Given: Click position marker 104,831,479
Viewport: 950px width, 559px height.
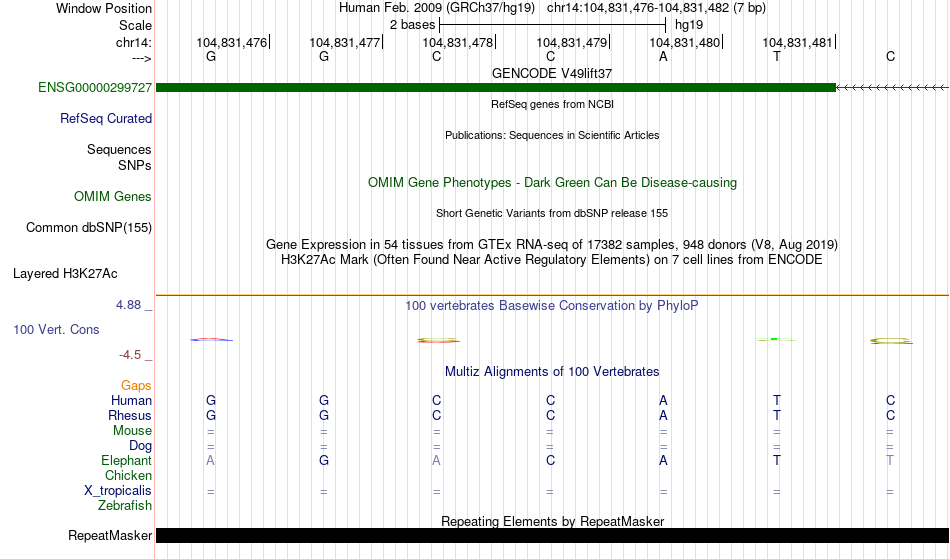Looking at the screenshot, I should 571,42.
